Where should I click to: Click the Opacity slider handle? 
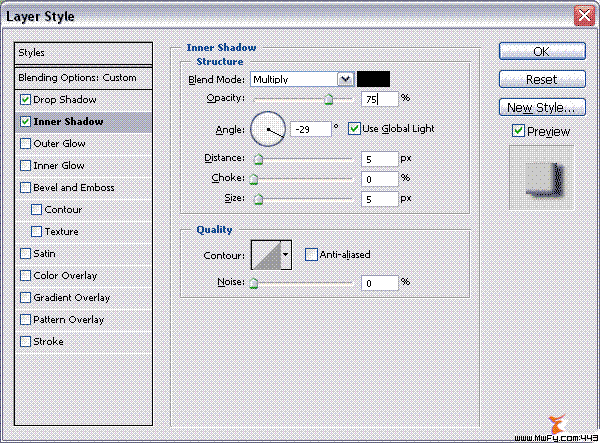coord(328,99)
